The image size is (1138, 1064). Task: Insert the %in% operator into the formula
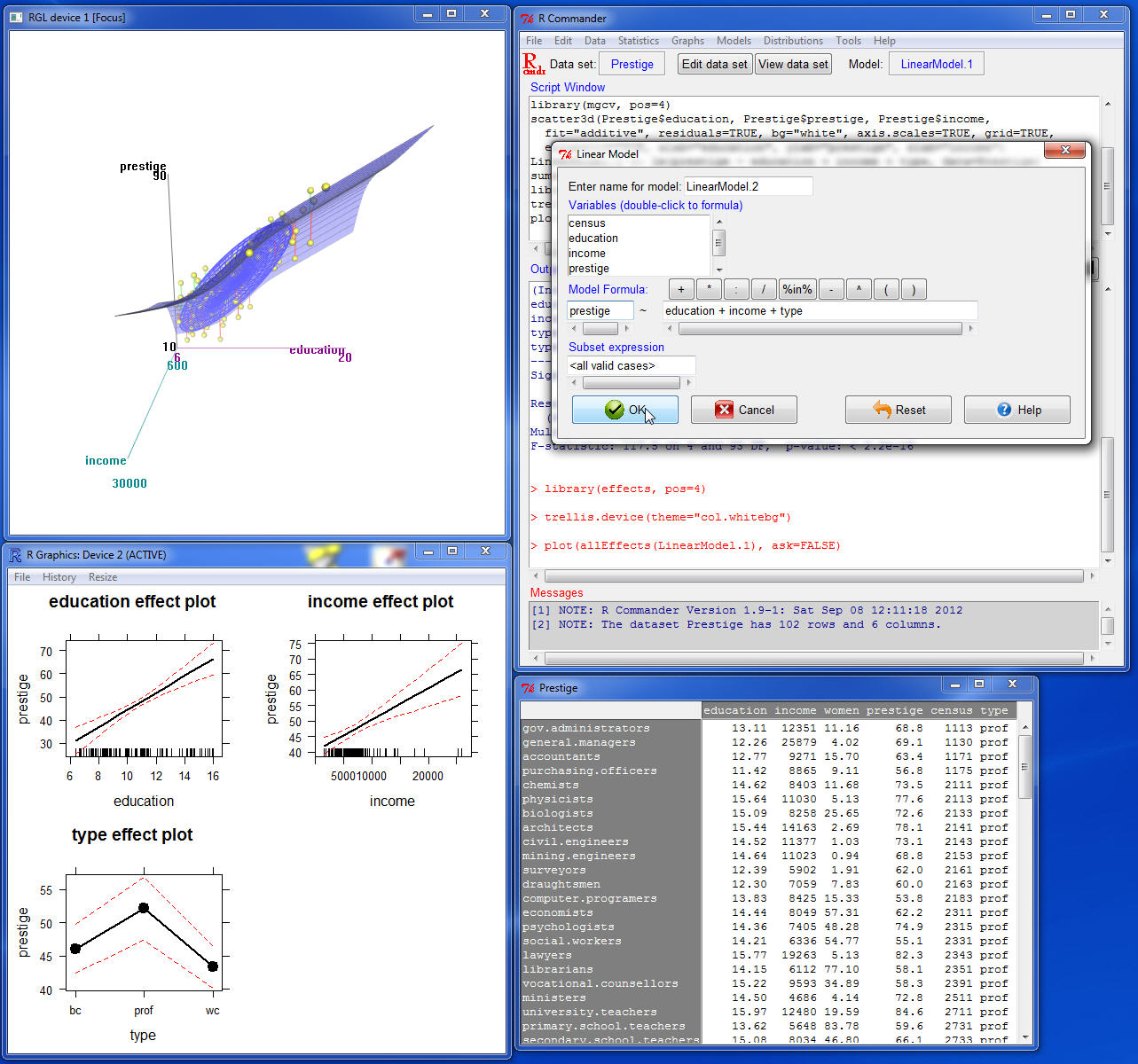tap(797, 289)
